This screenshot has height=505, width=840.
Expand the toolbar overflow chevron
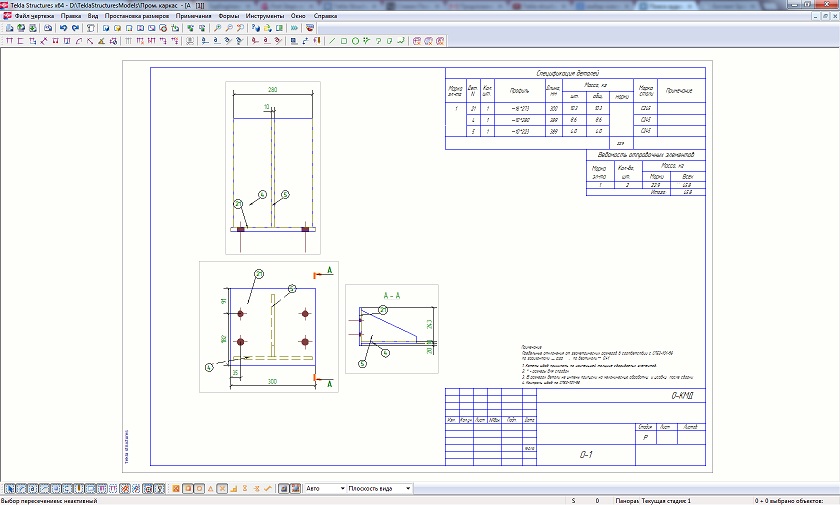tap(293, 28)
